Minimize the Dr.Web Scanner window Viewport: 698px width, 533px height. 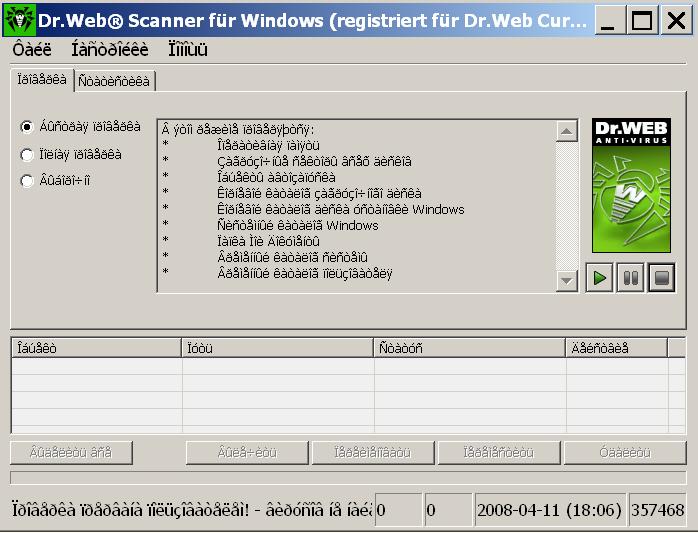pos(608,20)
